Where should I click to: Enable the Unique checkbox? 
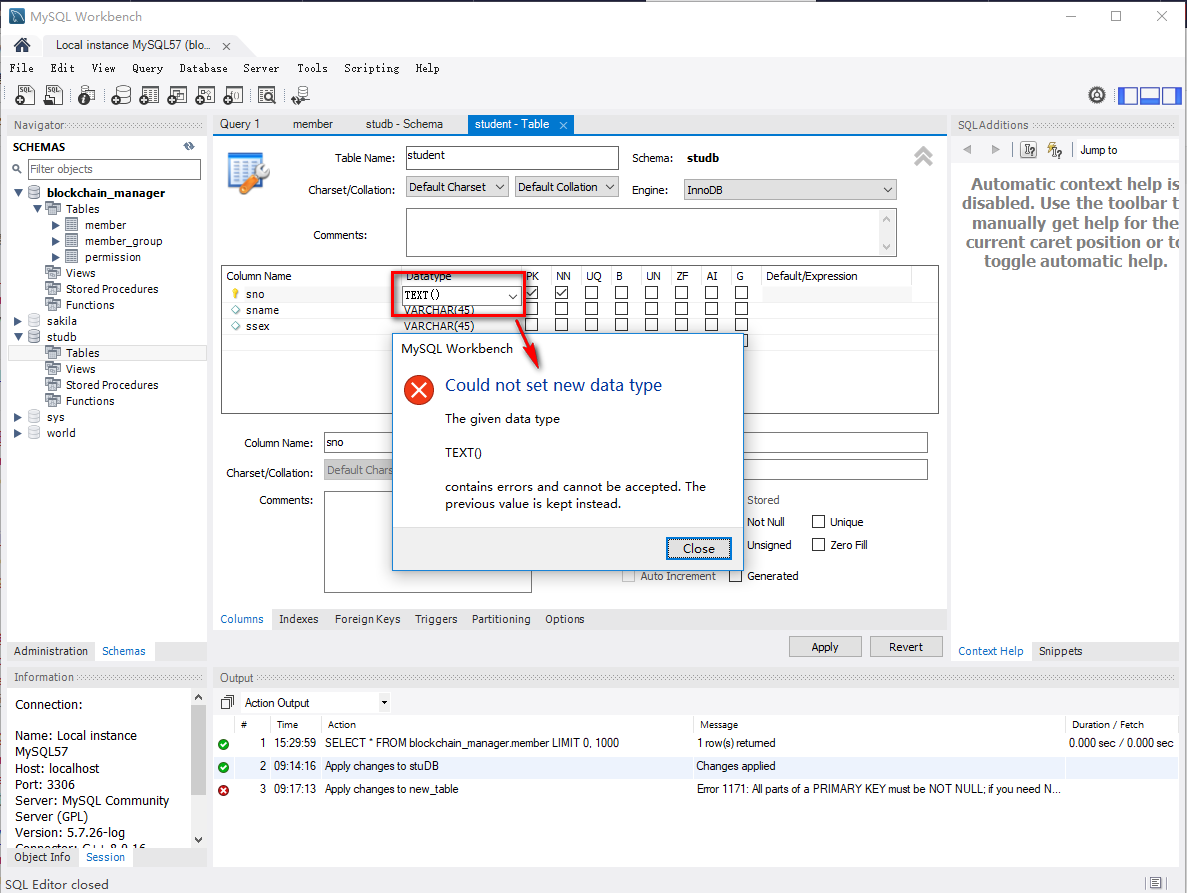(x=818, y=521)
